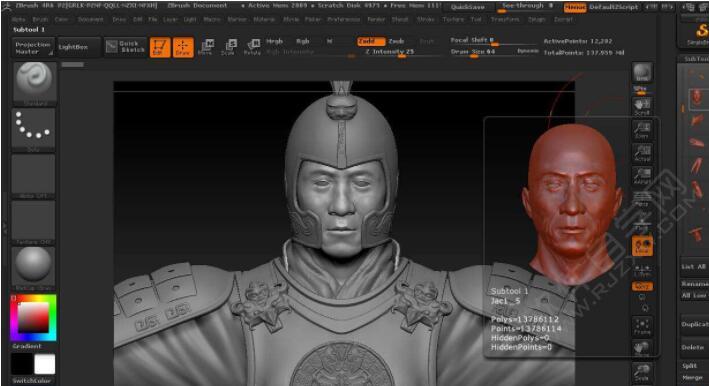Click the Scroll canvas icon
The height and width of the screenshot is (386, 709).
pos(642,106)
